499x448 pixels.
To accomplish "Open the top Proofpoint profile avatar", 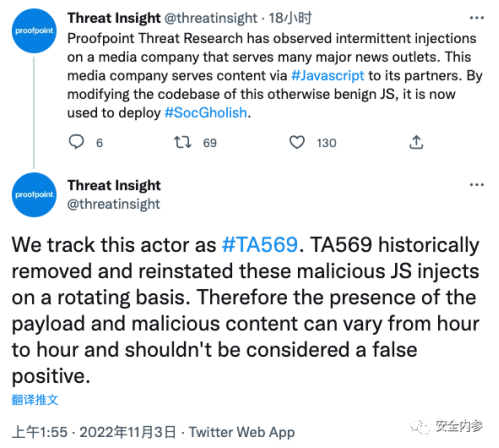I will 34,31.
